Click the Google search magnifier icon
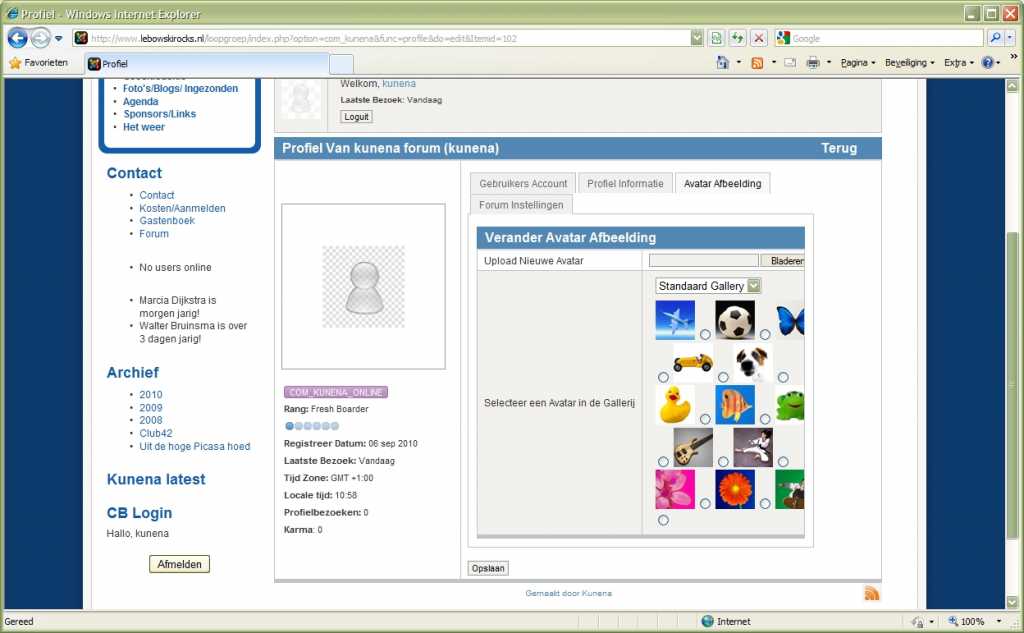 995,38
